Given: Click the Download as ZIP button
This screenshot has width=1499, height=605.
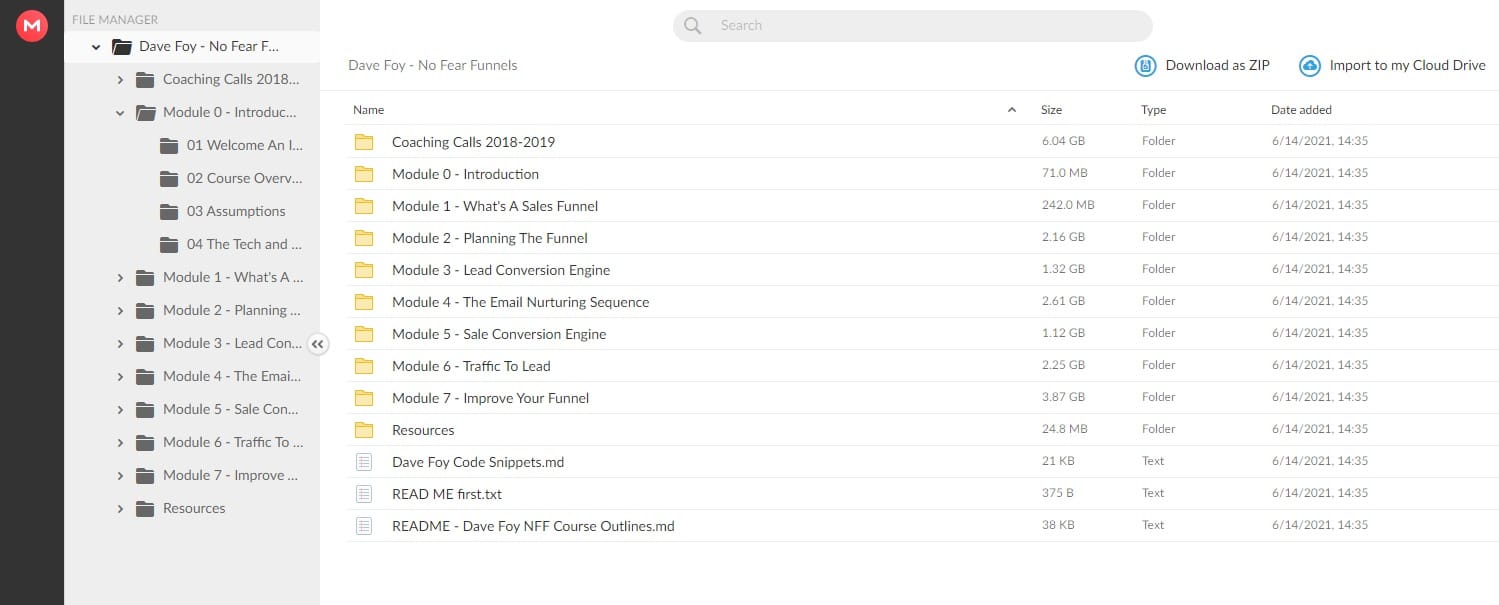Looking at the screenshot, I should click(x=1217, y=66).
